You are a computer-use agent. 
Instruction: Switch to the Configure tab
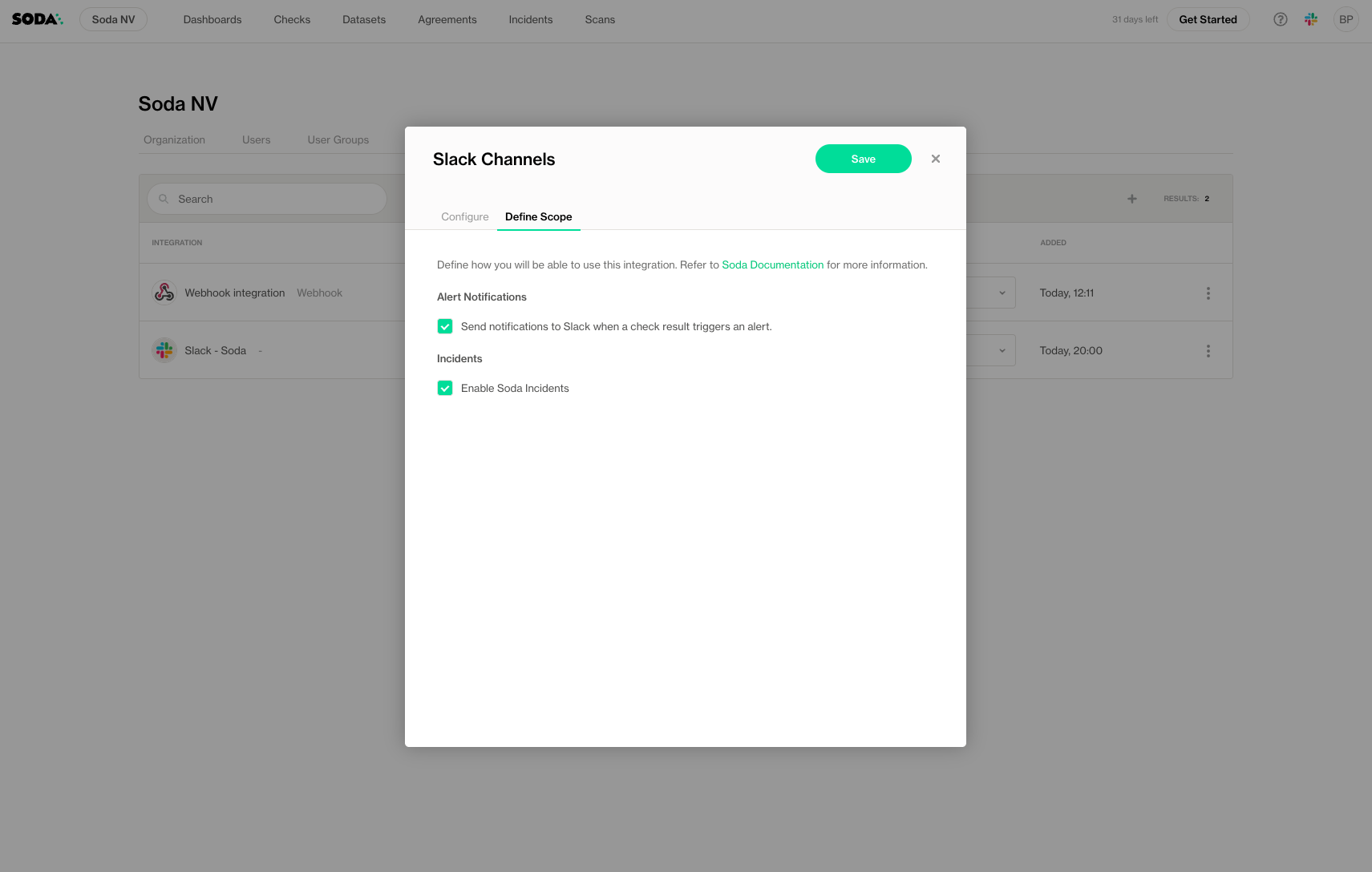click(464, 217)
